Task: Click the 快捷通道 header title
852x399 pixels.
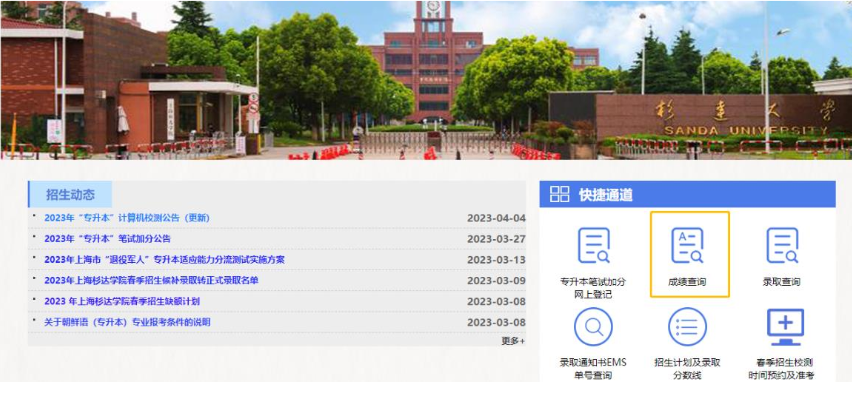Action: pyautogui.click(x=606, y=195)
